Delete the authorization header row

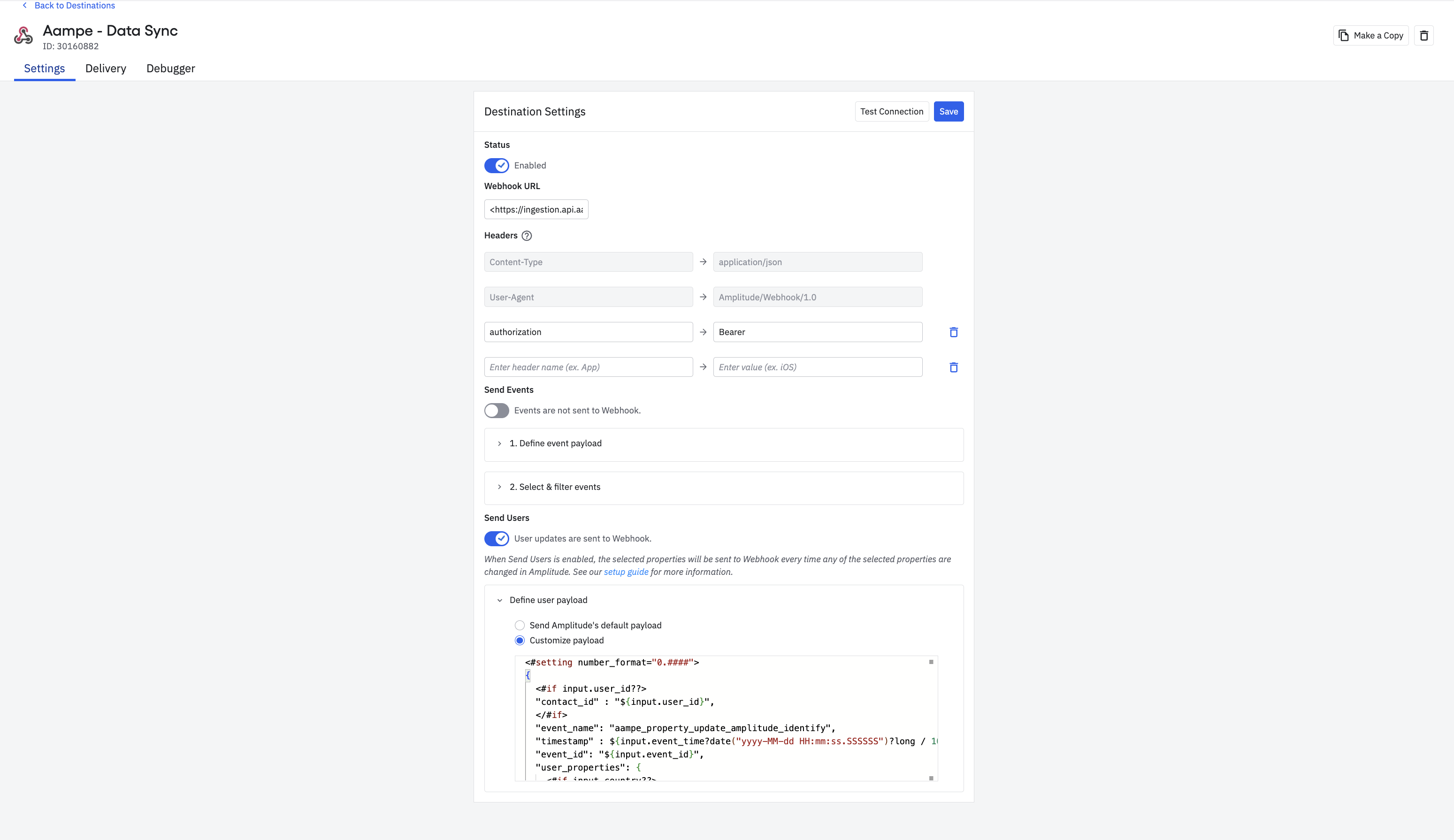953,332
